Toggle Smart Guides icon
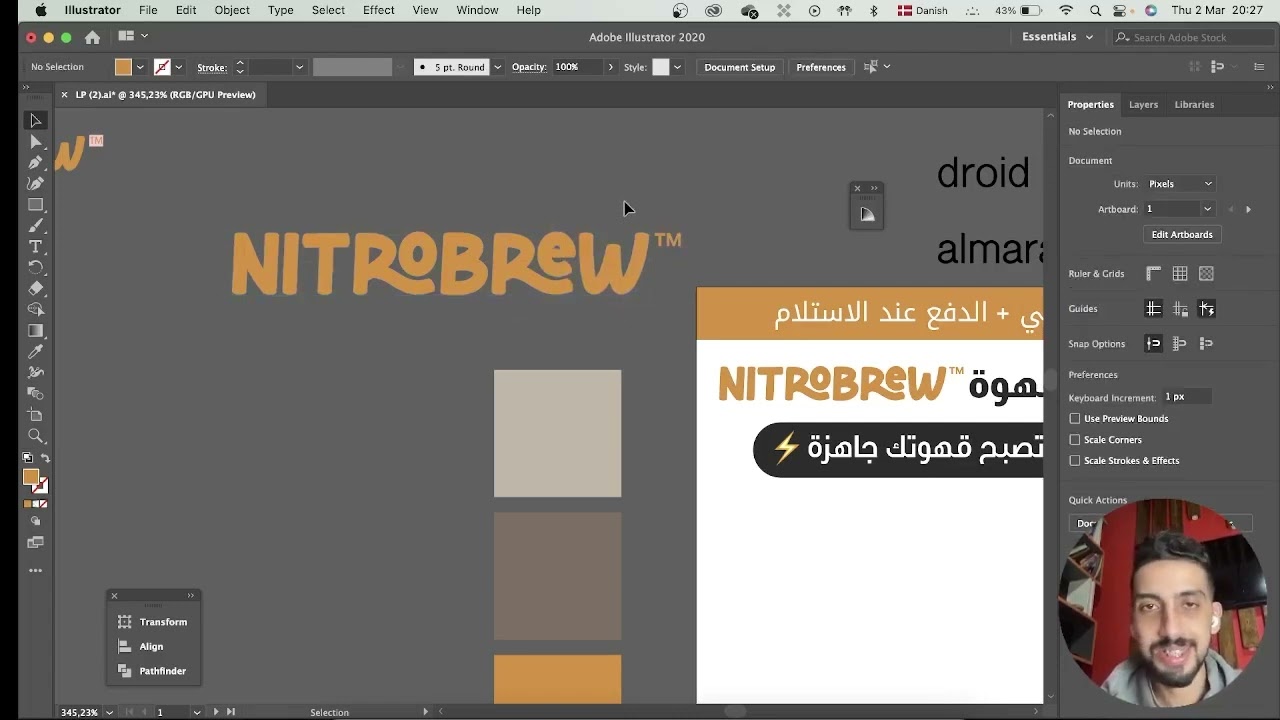 (x=1206, y=309)
